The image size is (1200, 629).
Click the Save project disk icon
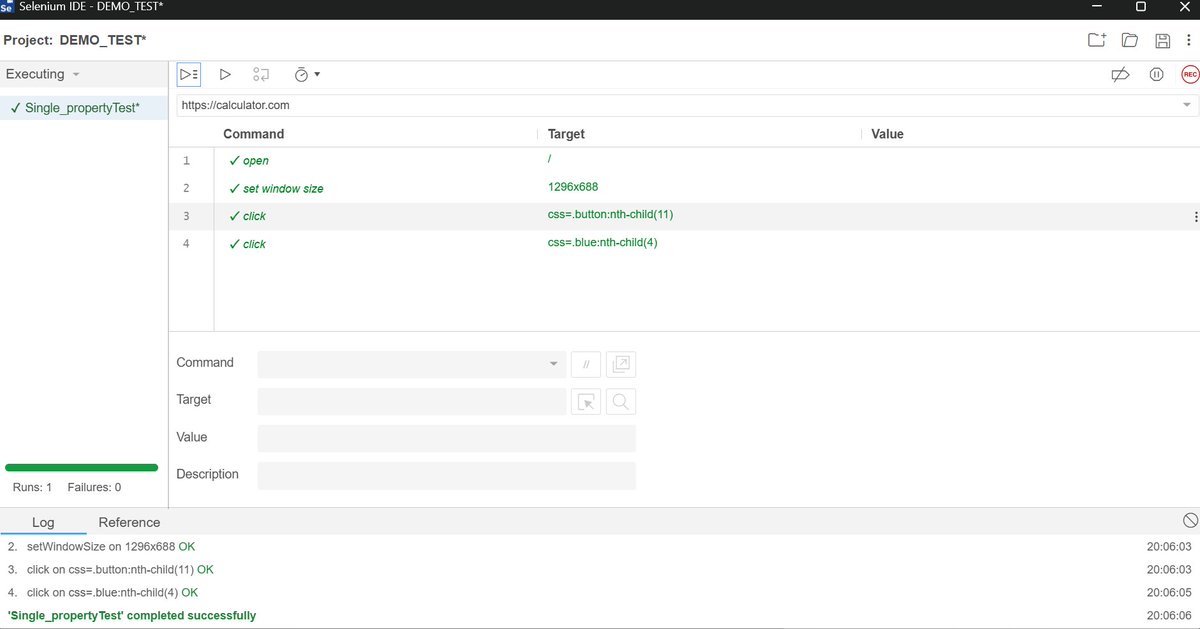[x=1163, y=40]
